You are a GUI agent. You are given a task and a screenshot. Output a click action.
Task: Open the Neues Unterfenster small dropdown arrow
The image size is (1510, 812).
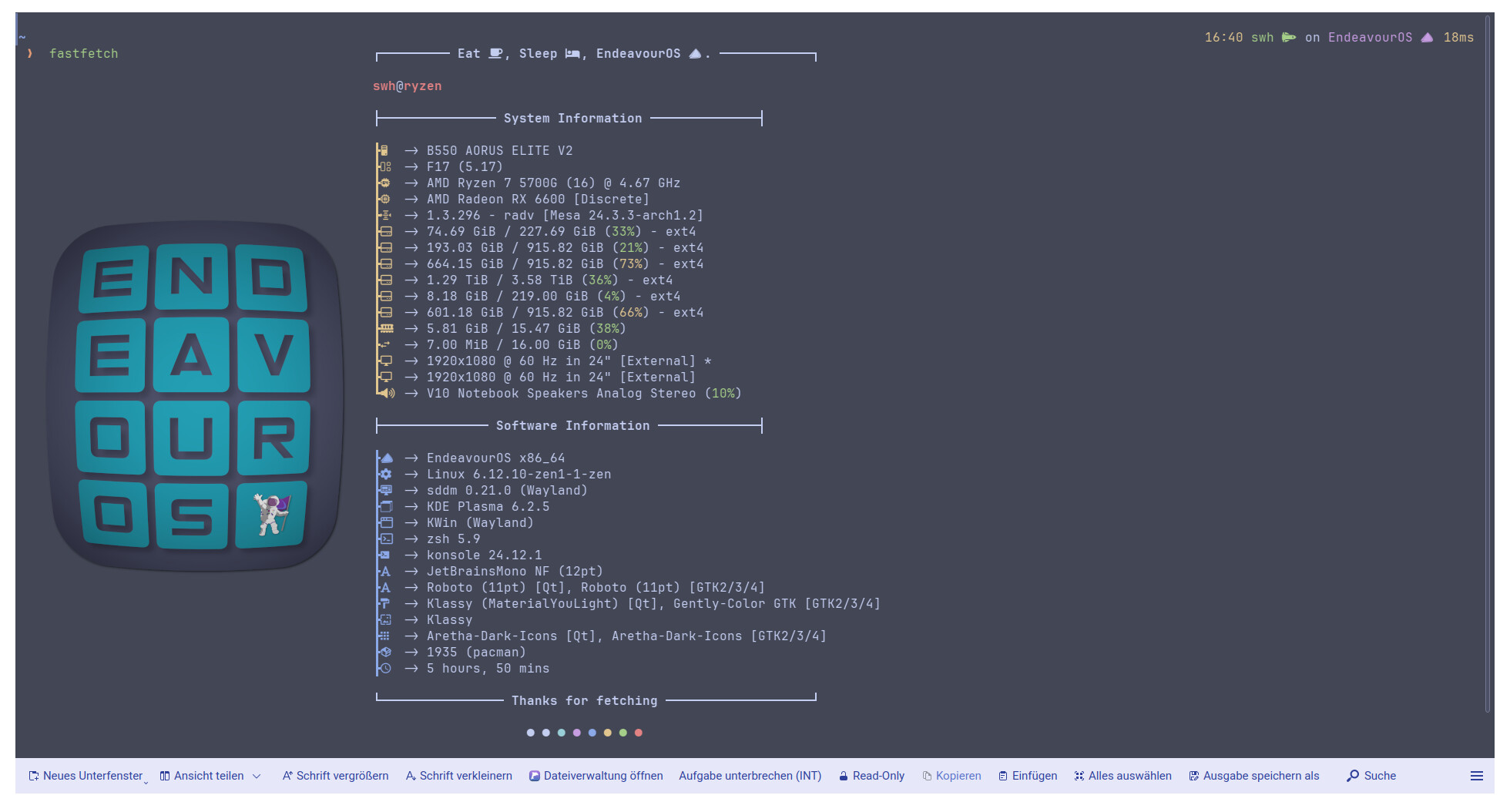coord(146,782)
